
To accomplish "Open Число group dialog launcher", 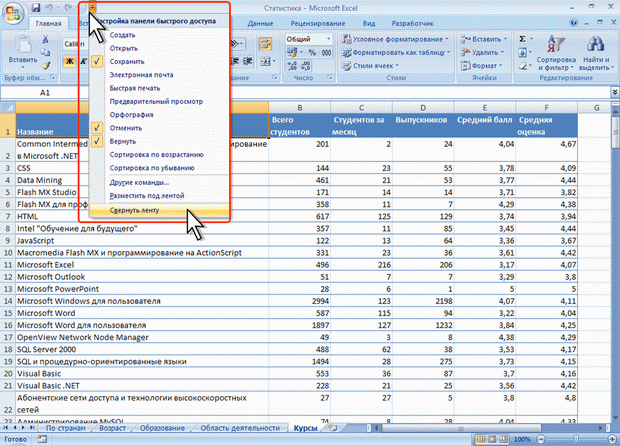I will [x=329, y=78].
